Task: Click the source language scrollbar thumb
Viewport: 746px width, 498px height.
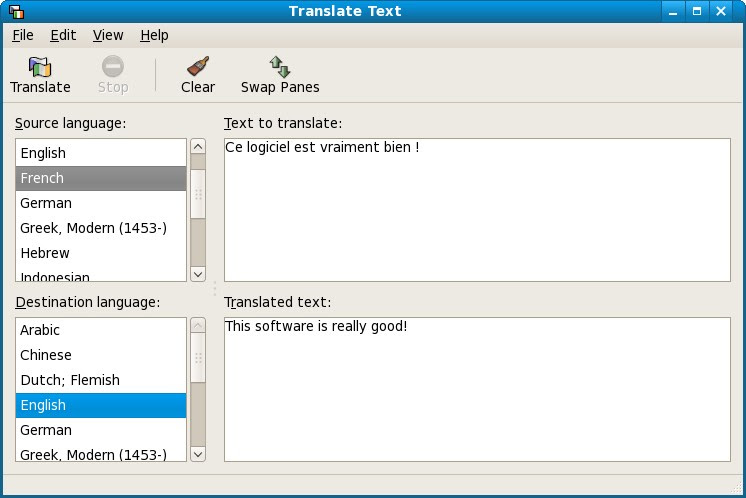Action: (x=198, y=194)
